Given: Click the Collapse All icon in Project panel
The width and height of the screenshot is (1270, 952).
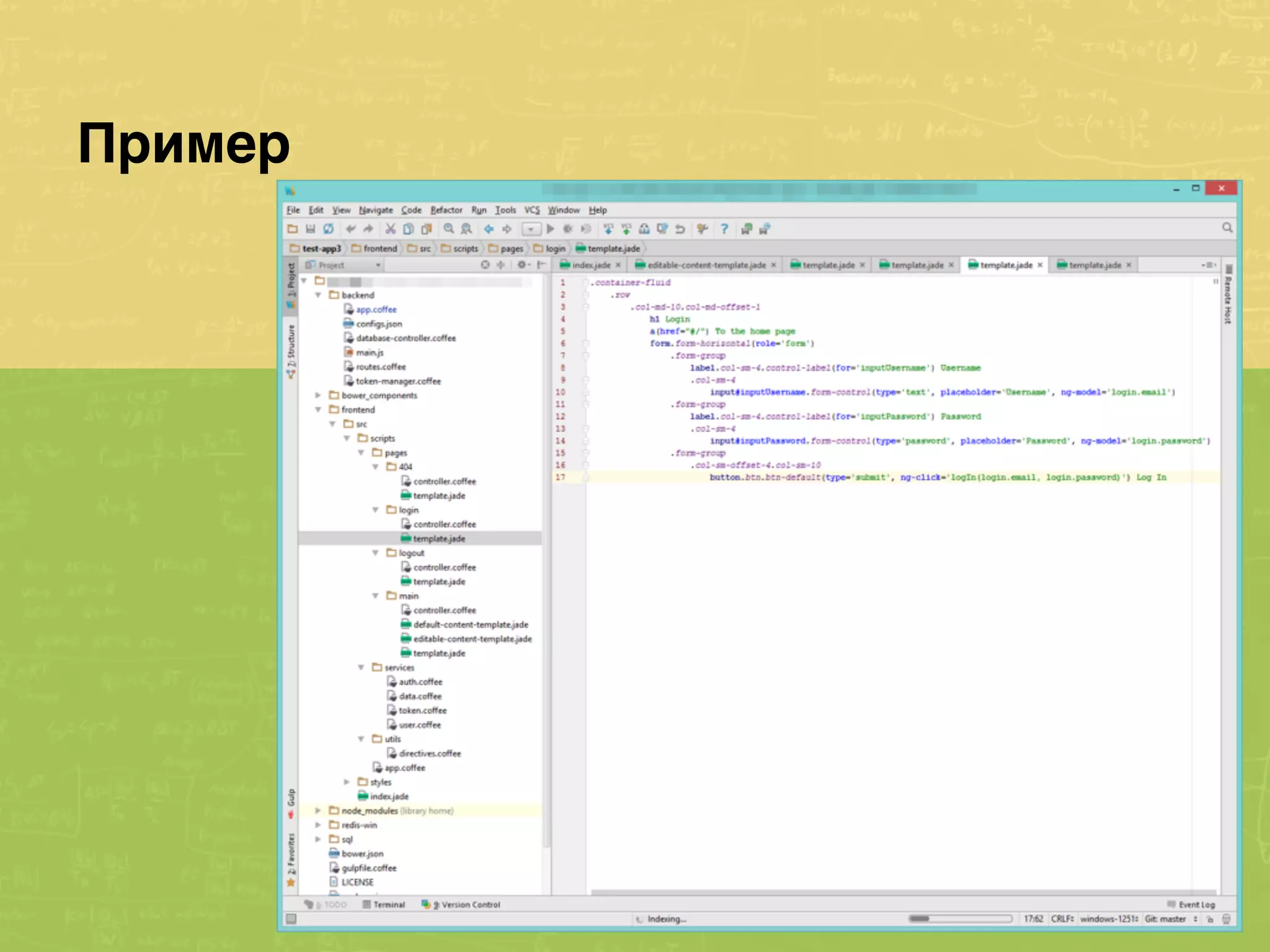Looking at the screenshot, I should click(501, 265).
